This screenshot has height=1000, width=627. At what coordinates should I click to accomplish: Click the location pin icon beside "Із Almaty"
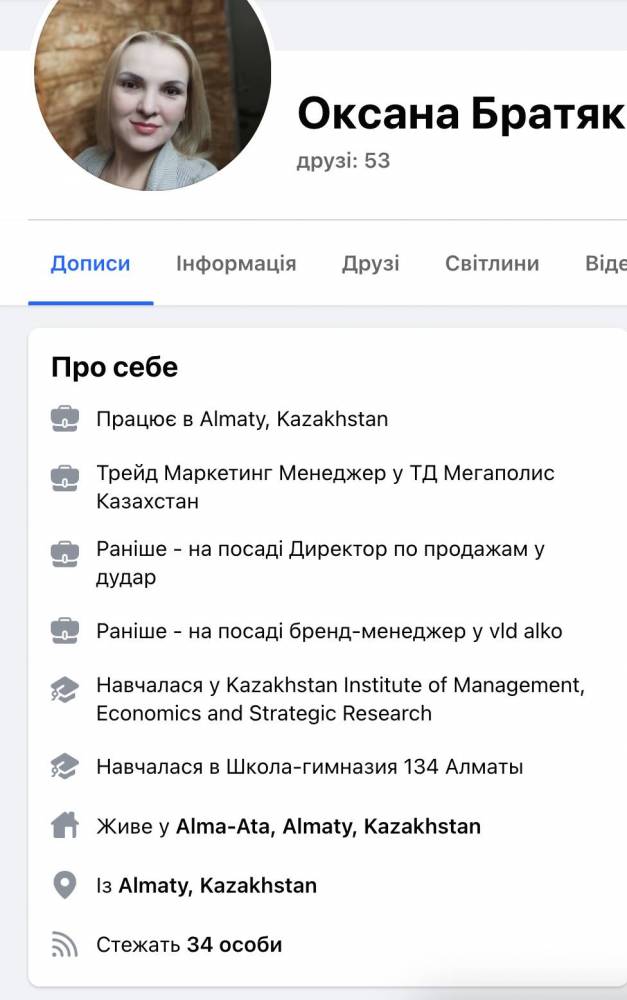click(x=65, y=885)
